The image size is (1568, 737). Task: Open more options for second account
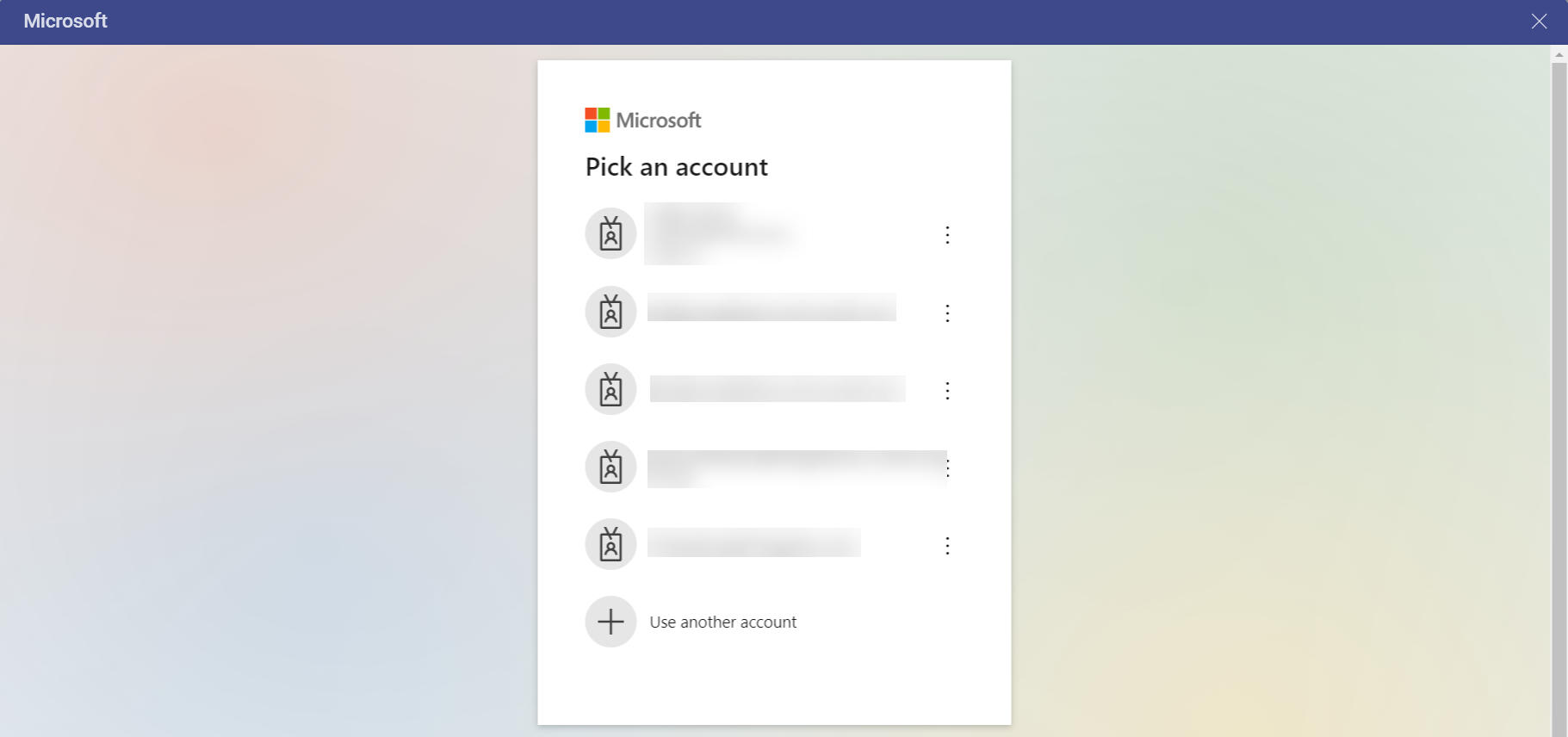click(x=947, y=313)
